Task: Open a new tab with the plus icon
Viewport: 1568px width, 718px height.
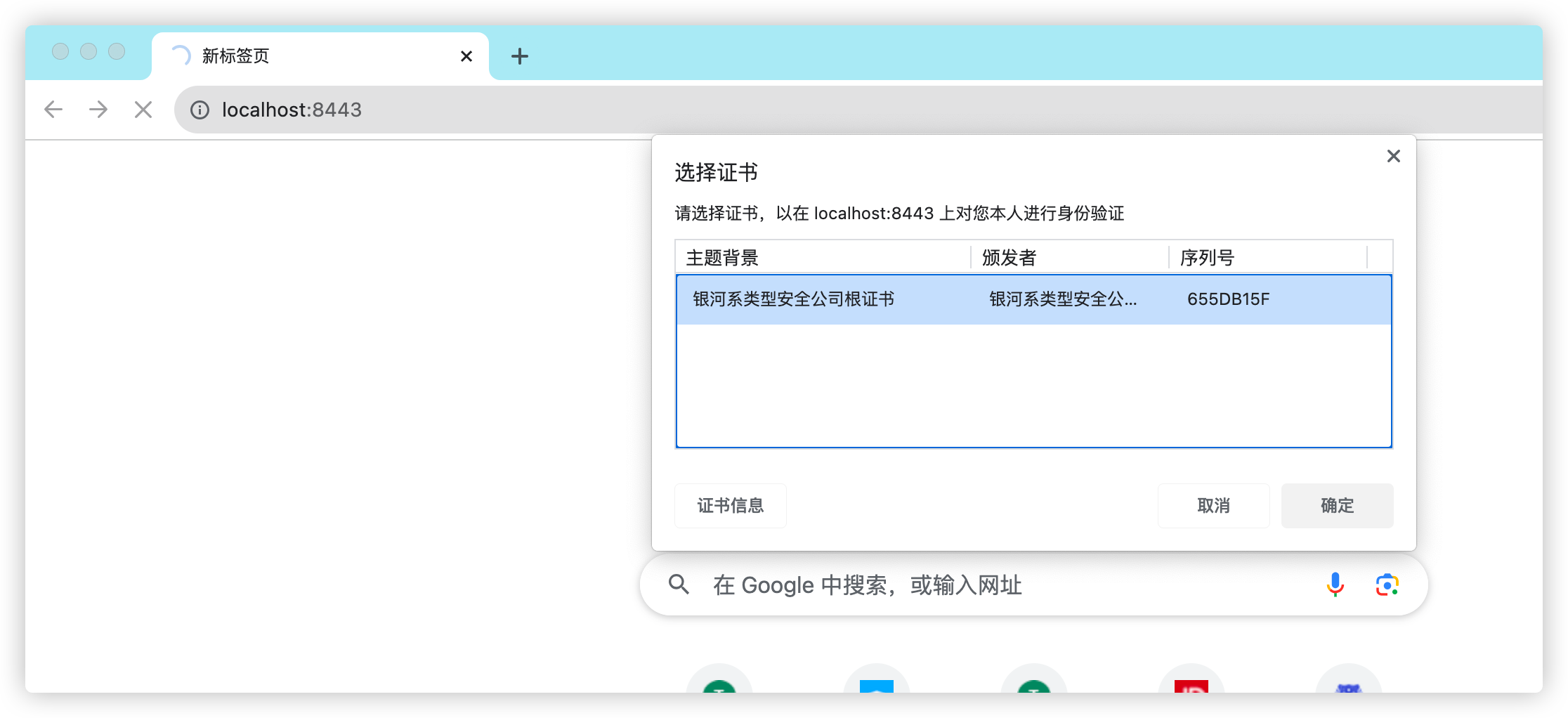Action: (520, 56)
